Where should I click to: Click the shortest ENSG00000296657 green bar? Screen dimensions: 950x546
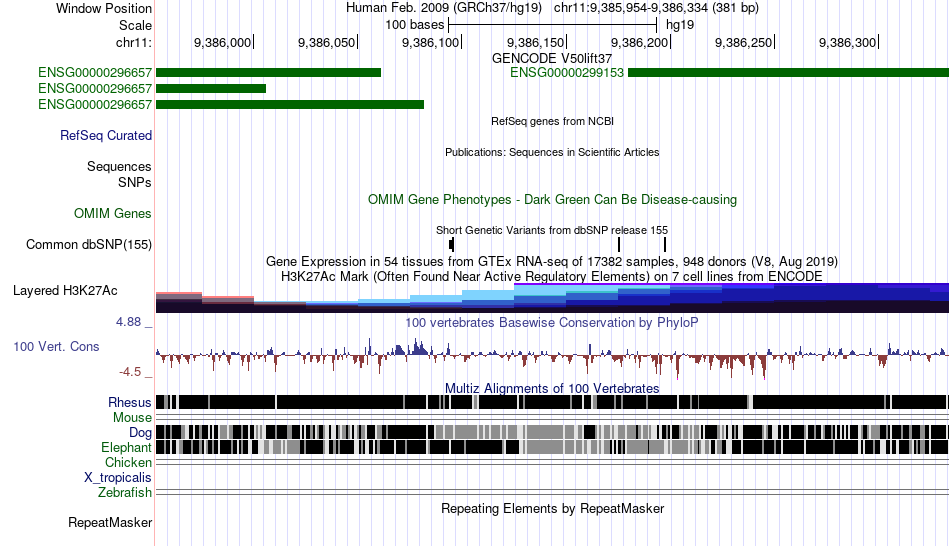(x=211, y=88)
